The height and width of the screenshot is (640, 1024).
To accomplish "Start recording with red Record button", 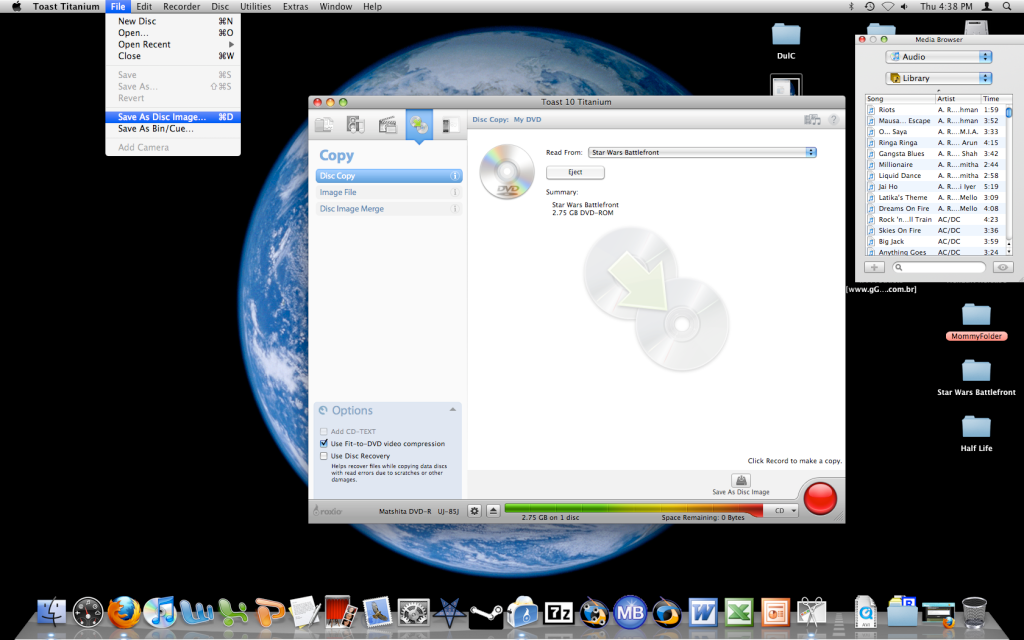I will pos(820,498).
